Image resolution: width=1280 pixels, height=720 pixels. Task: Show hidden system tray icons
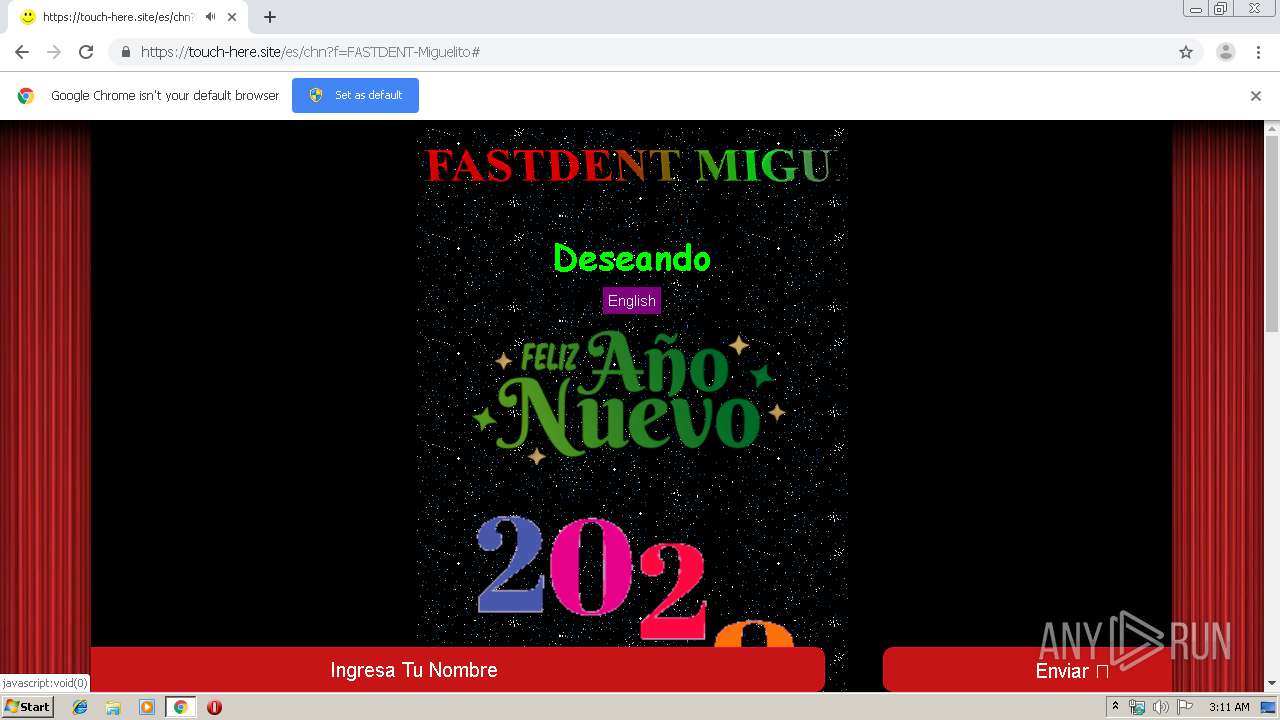pos(1115,707)
